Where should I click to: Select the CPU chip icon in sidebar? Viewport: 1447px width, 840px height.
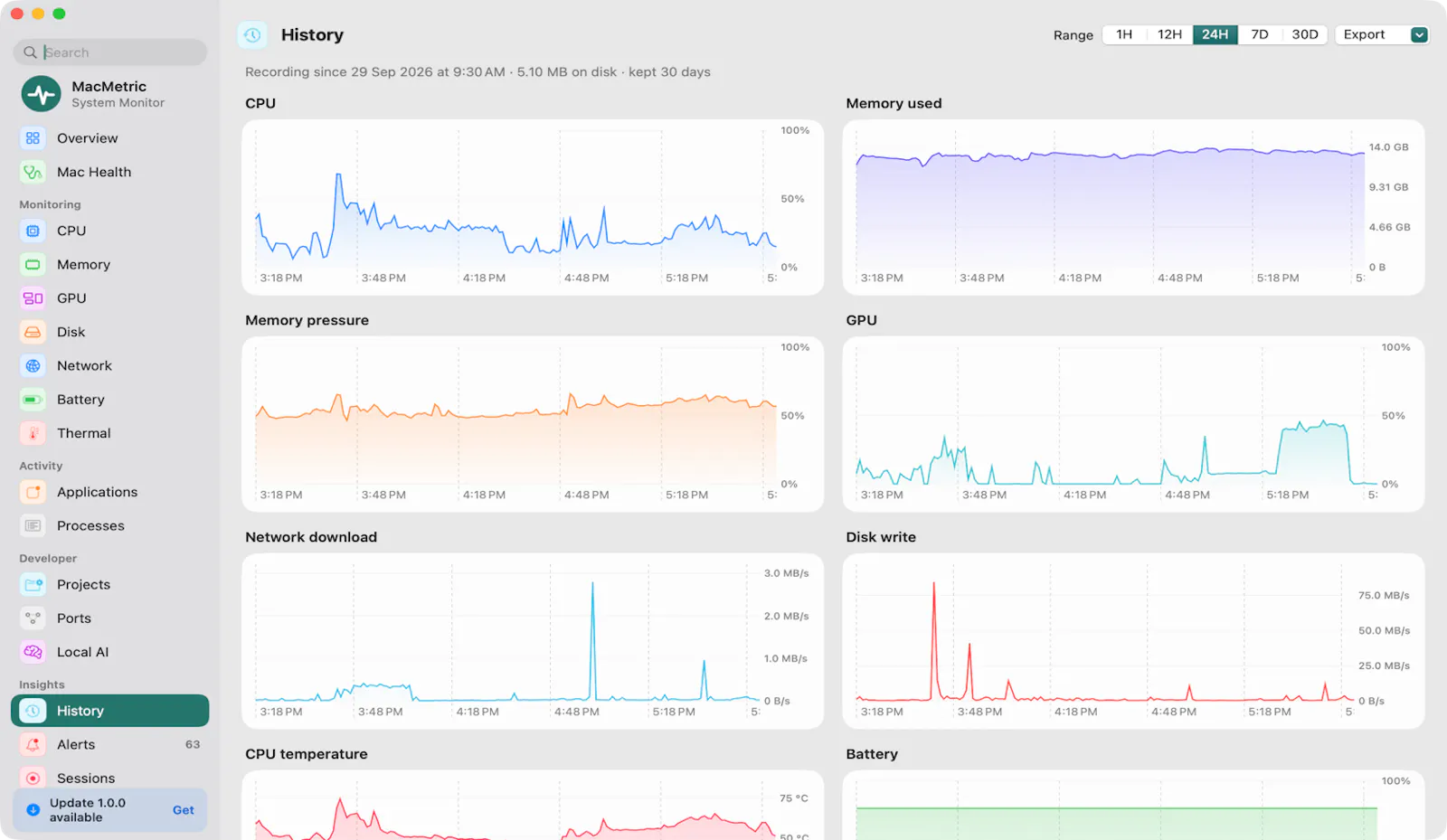tap(33, 231)
